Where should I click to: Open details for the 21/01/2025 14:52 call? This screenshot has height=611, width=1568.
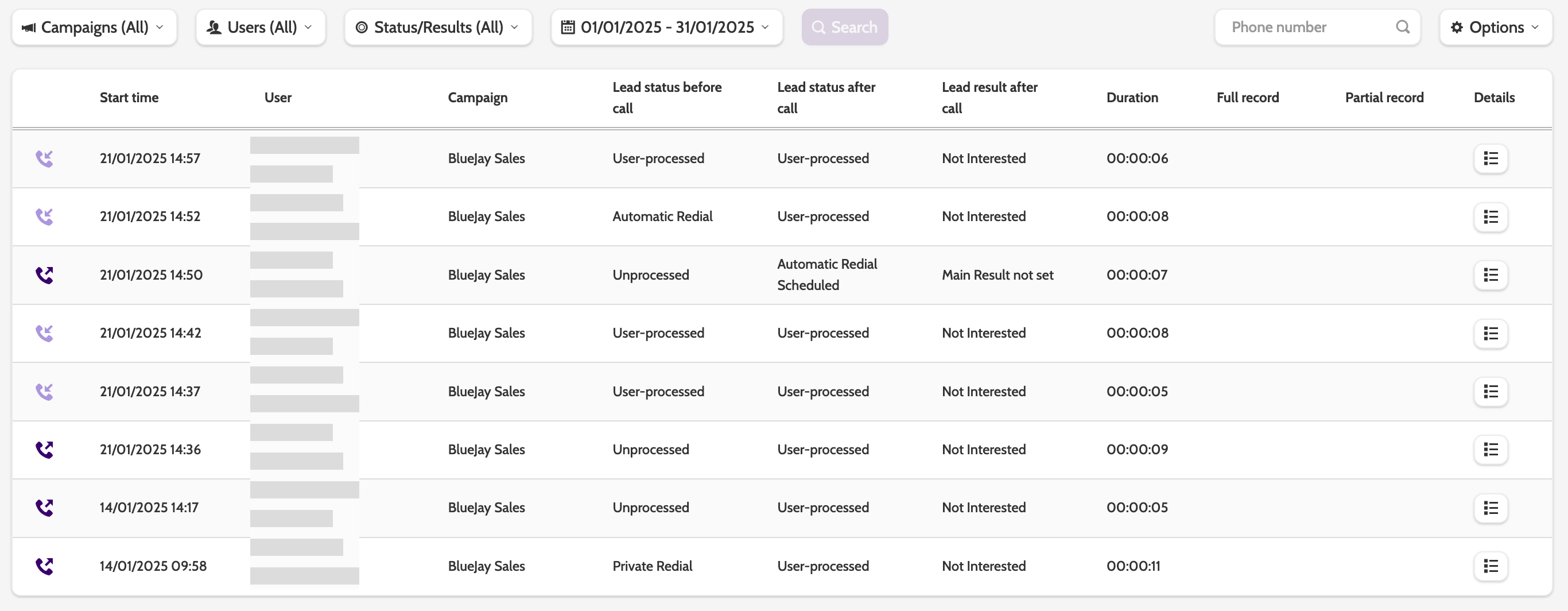coord(1490,217)
